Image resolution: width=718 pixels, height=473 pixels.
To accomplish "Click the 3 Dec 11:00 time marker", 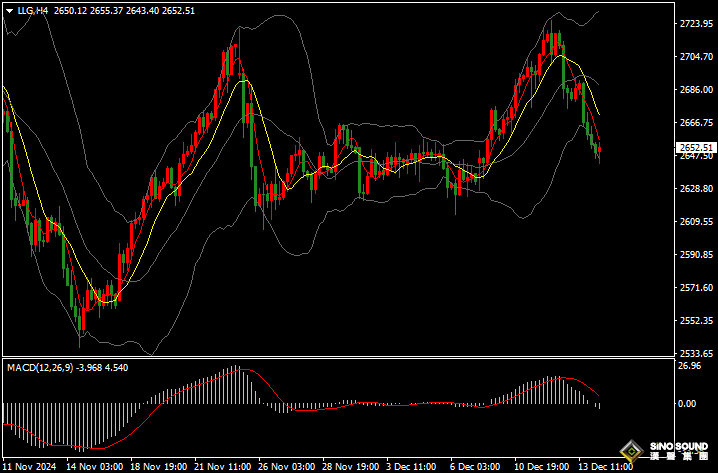I will 412,467.
